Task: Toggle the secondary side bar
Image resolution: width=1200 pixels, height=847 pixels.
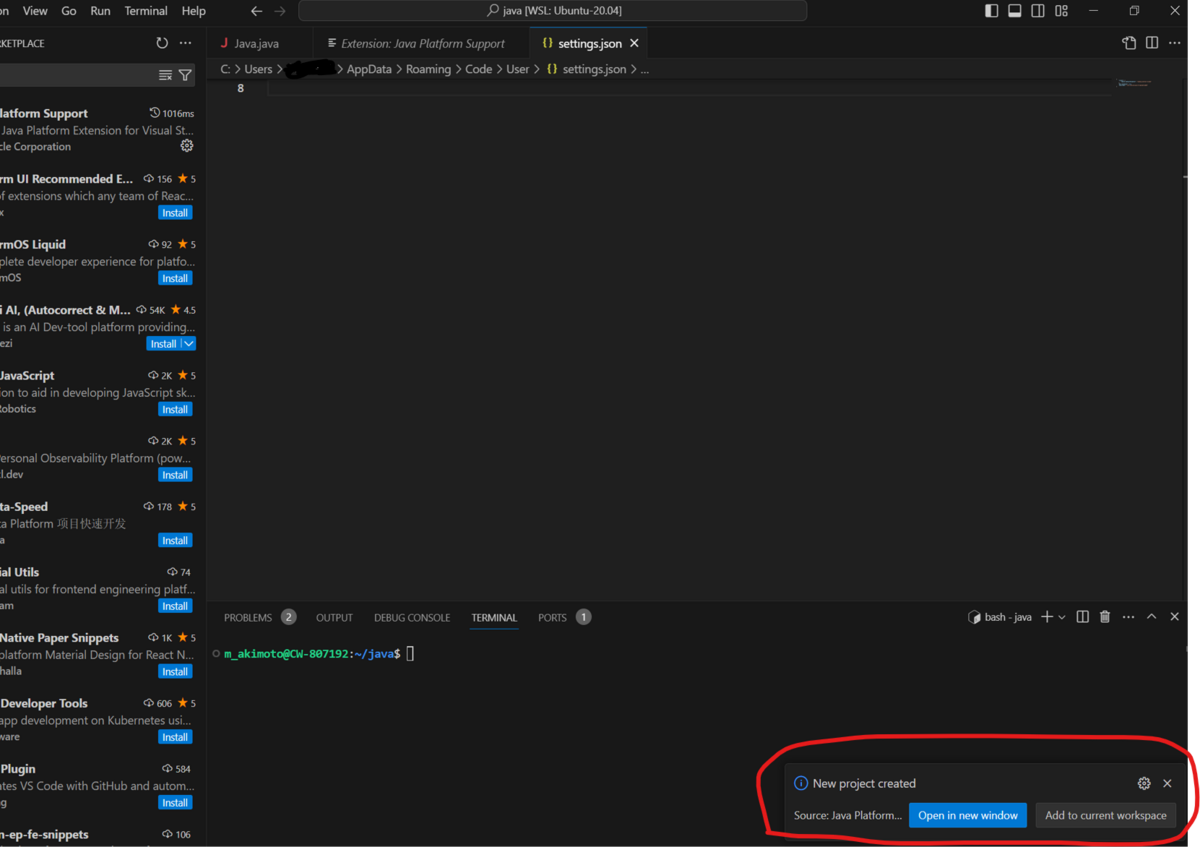Action: click(1038, 11)
